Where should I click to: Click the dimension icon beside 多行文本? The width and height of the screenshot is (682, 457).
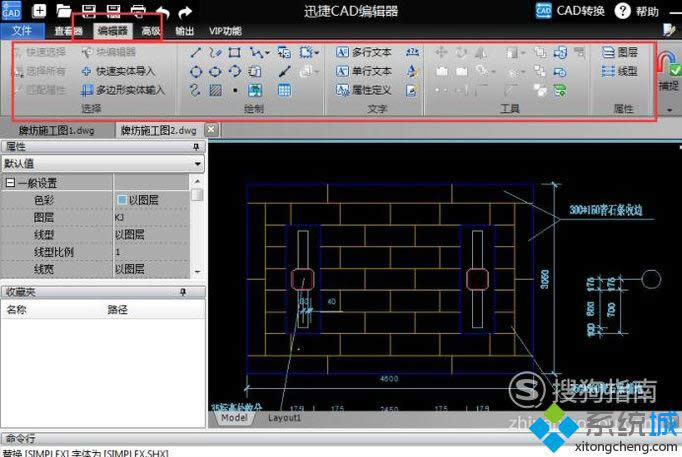click(x=412, y=52)
